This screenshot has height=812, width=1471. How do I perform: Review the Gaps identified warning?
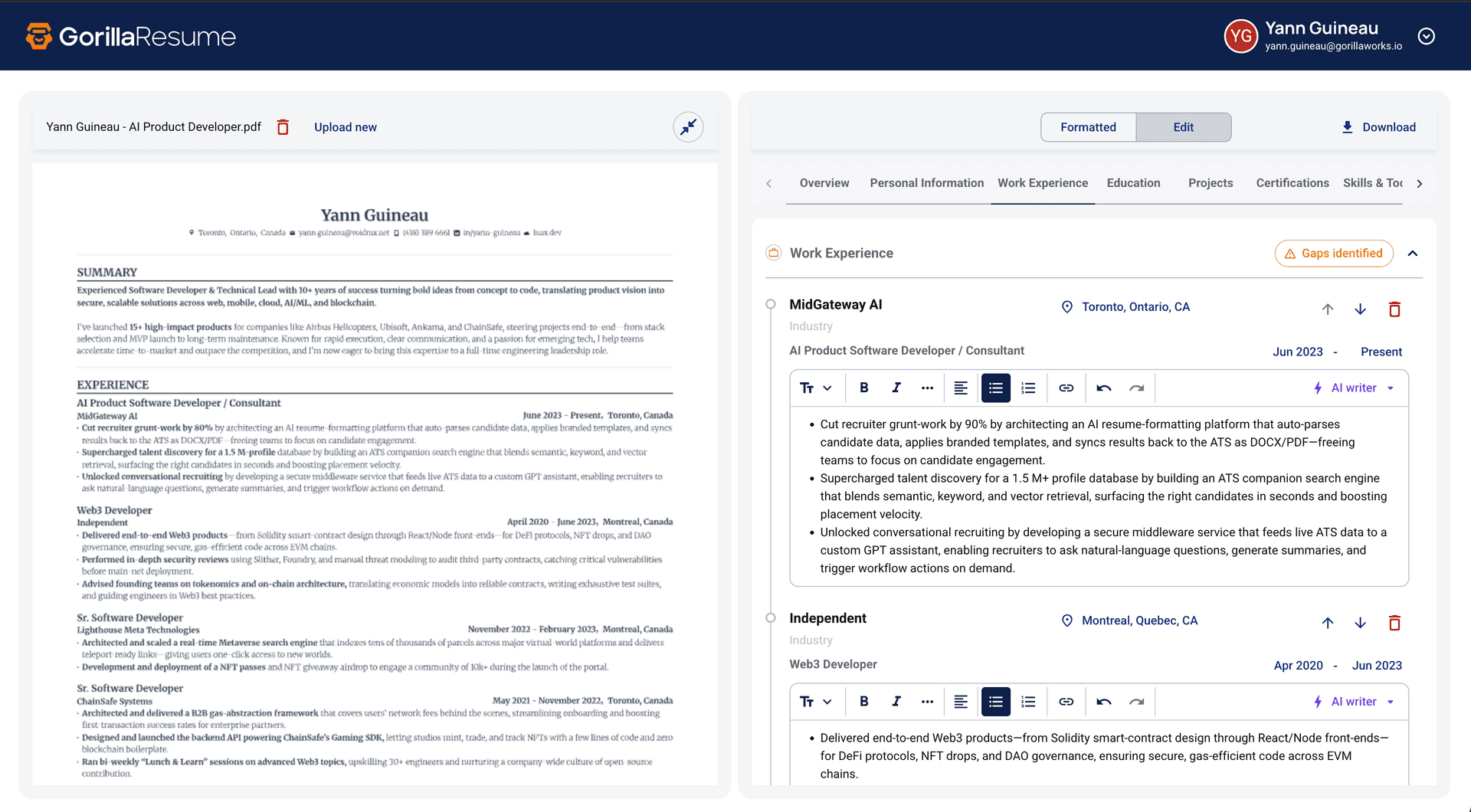tap(1334, 253)
